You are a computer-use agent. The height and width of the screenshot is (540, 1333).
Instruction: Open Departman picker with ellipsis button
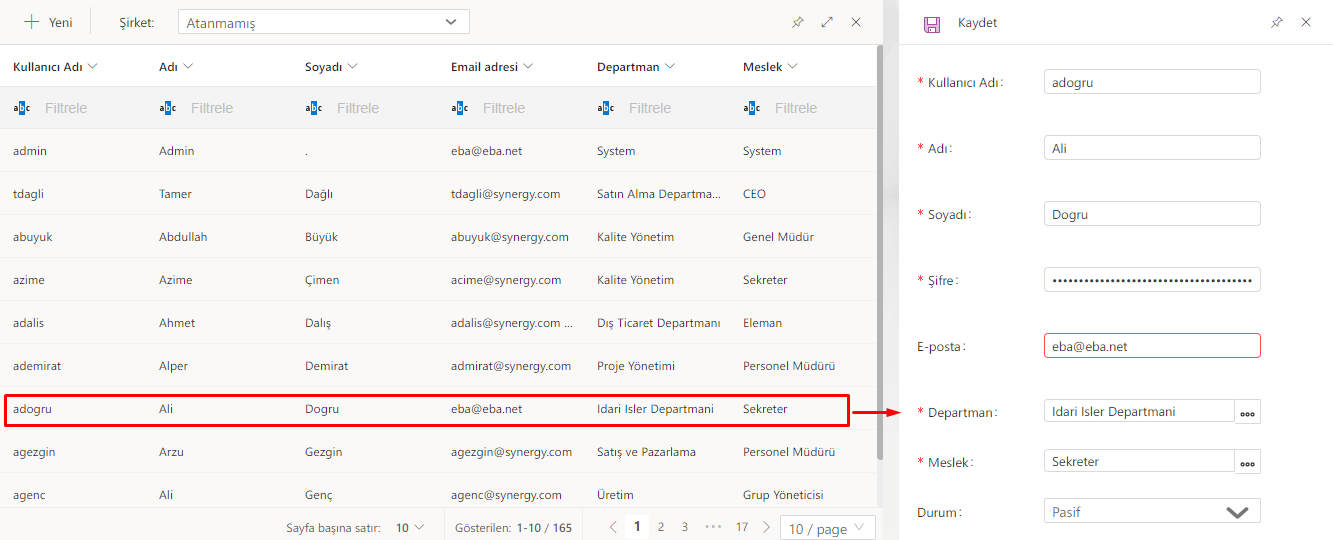1247,412
